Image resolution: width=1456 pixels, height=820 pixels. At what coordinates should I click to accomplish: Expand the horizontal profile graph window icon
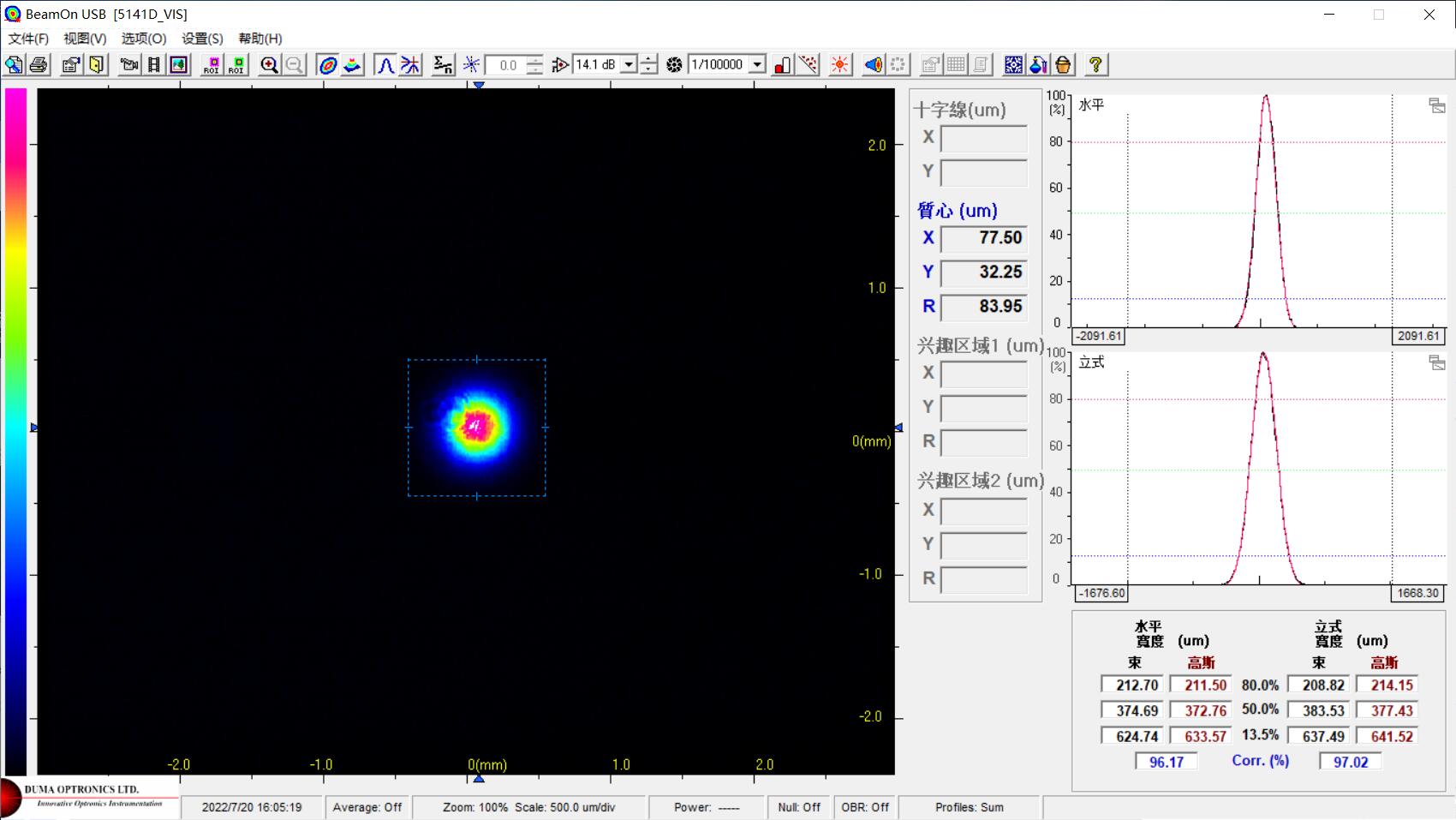click(x=1436, y=105)
